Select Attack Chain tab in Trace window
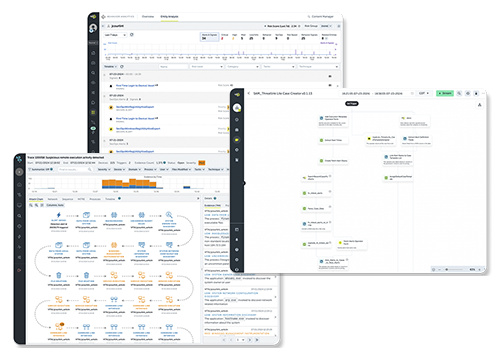 [x=36, y=199]
